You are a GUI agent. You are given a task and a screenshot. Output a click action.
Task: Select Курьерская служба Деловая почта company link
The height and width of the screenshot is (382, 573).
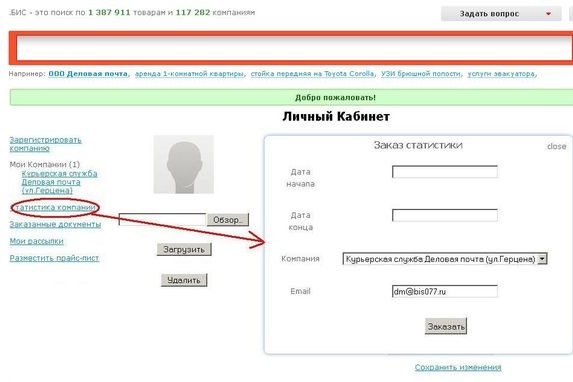(x=59, y=182)
